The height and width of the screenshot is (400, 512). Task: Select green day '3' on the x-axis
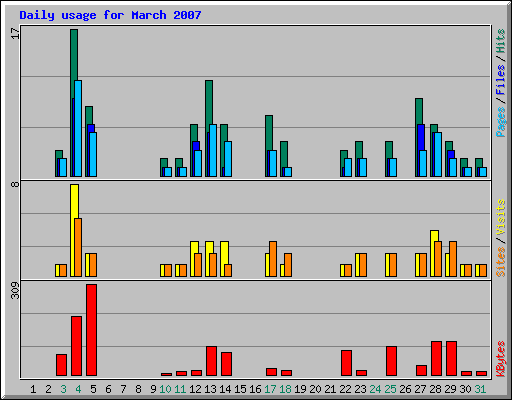[63, 389]
